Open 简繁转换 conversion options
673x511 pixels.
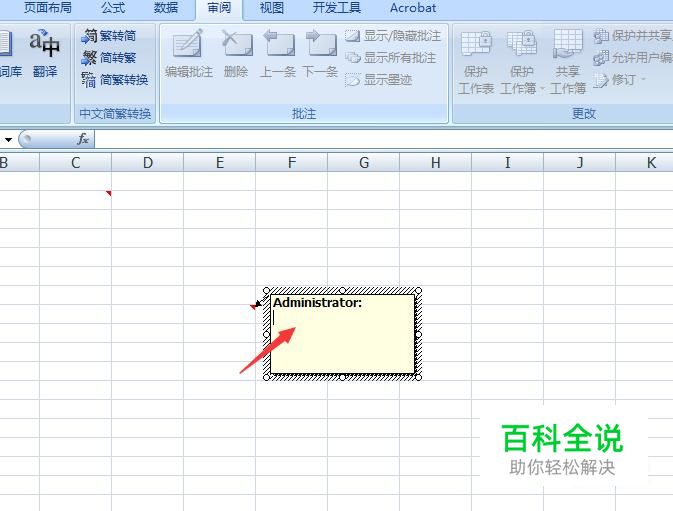115,79
